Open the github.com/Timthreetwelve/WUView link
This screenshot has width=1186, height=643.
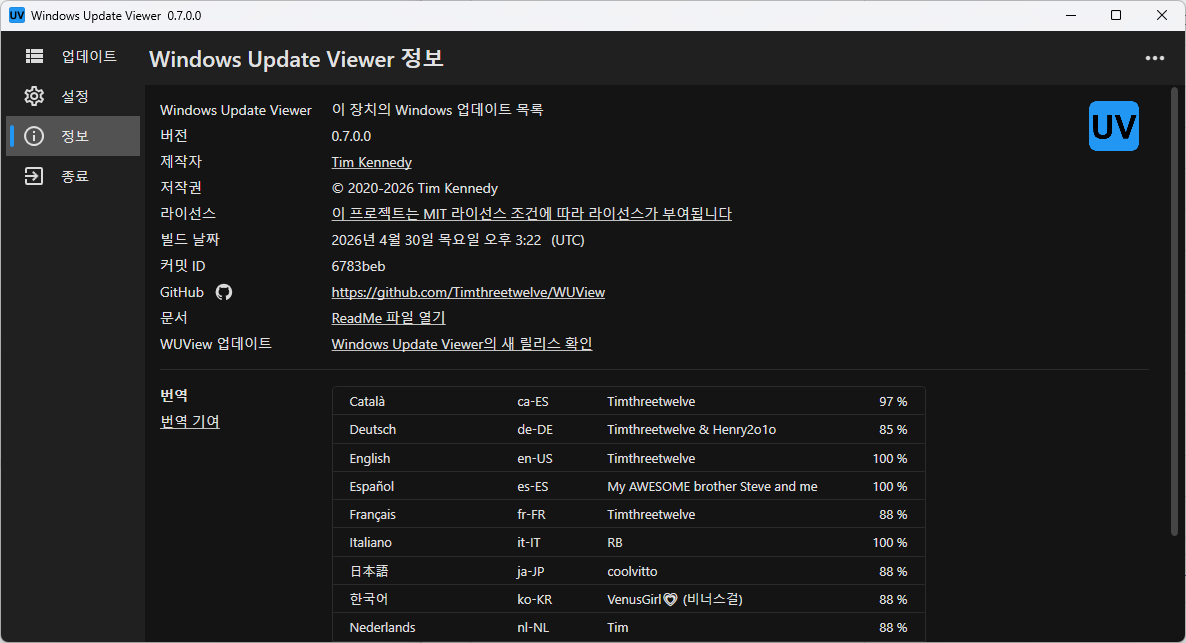tap(468, 292)
